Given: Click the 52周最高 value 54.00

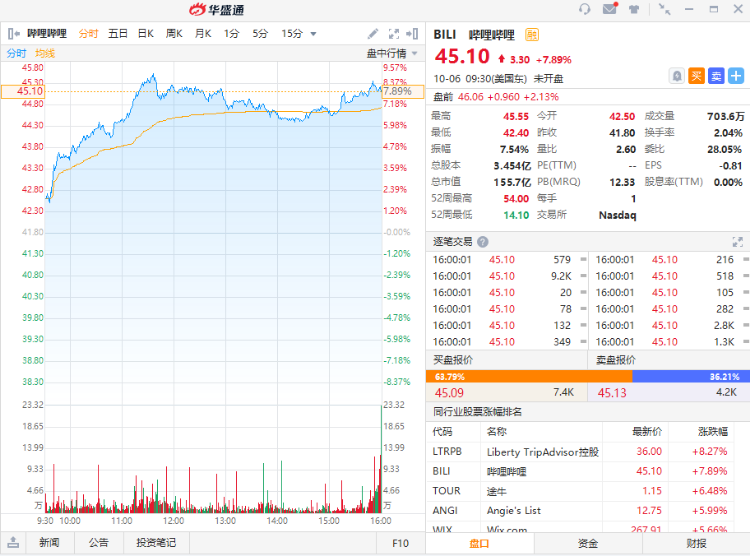Looking at the screenshot, I should [x=516, y=199].
